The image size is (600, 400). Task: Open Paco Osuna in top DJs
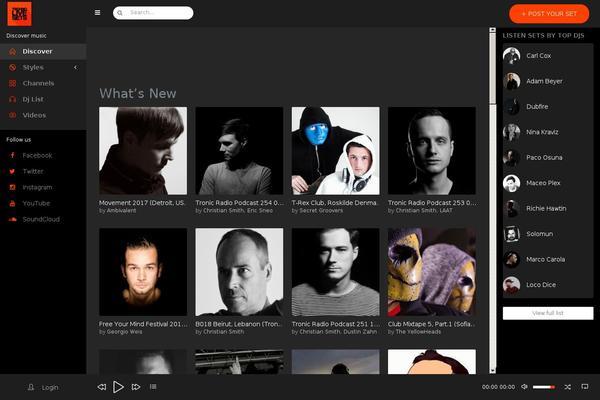pos(544,158)
